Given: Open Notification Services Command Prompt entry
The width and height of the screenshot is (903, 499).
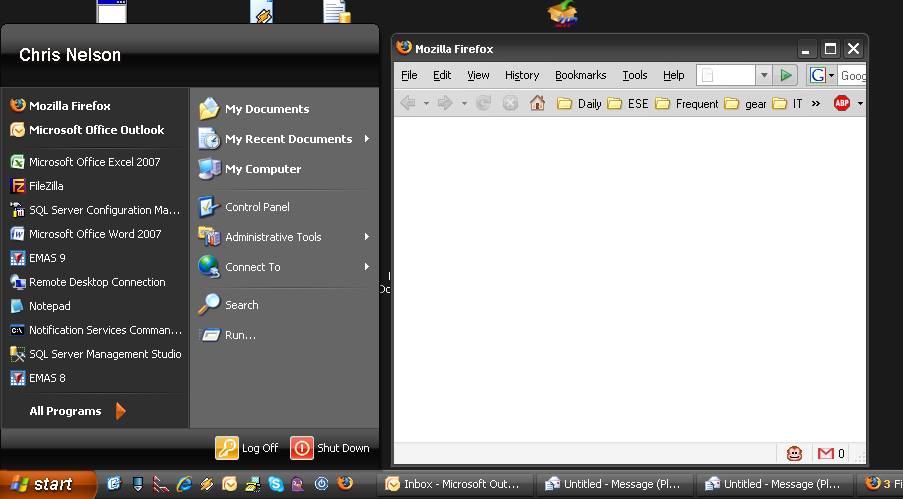Looking at the screenshot, I should (96, 330).
